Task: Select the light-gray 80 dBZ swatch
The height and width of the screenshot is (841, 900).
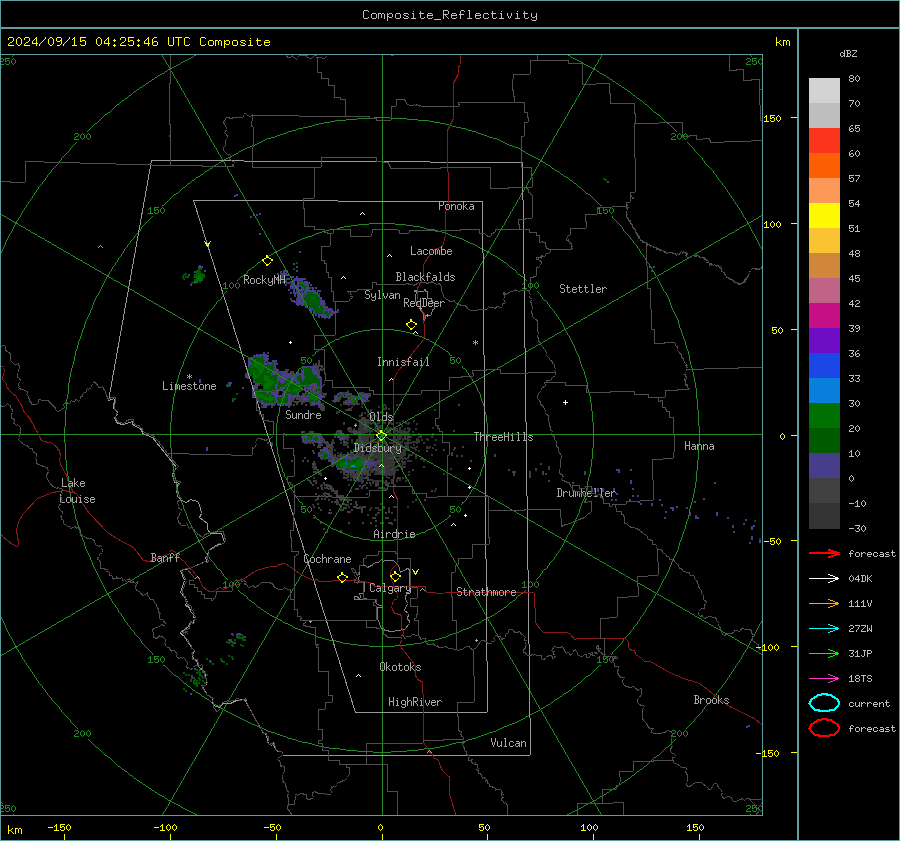Action: [x=824, y=90]
